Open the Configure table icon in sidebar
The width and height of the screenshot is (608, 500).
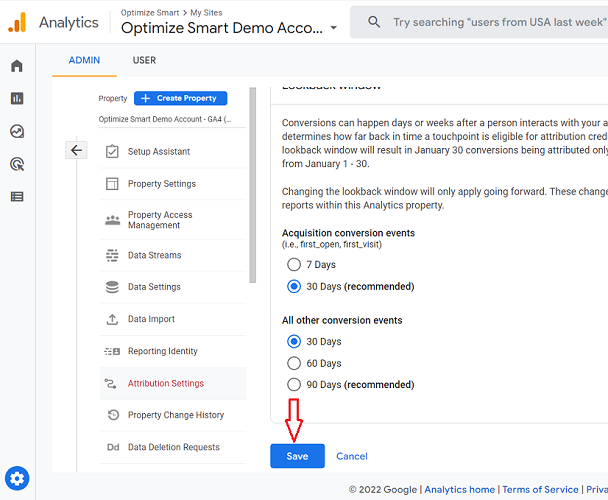17,197
